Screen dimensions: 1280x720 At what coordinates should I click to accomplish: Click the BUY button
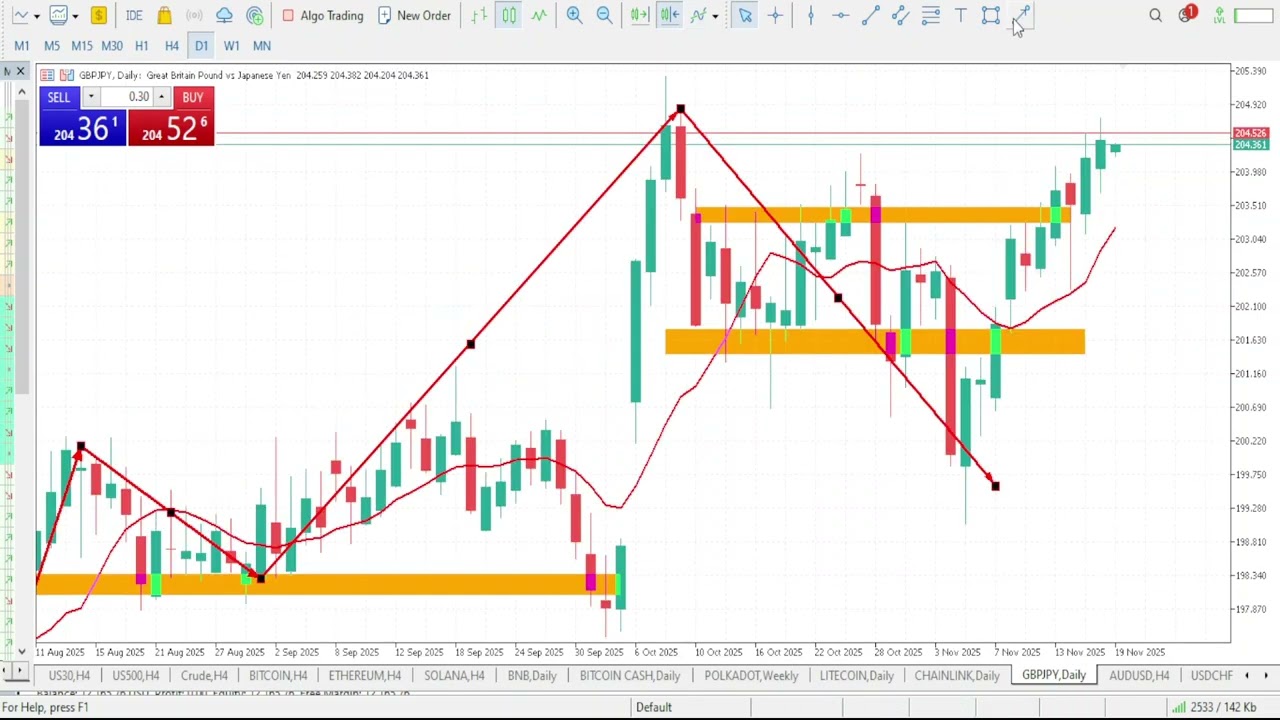click(x=193, y=97)
